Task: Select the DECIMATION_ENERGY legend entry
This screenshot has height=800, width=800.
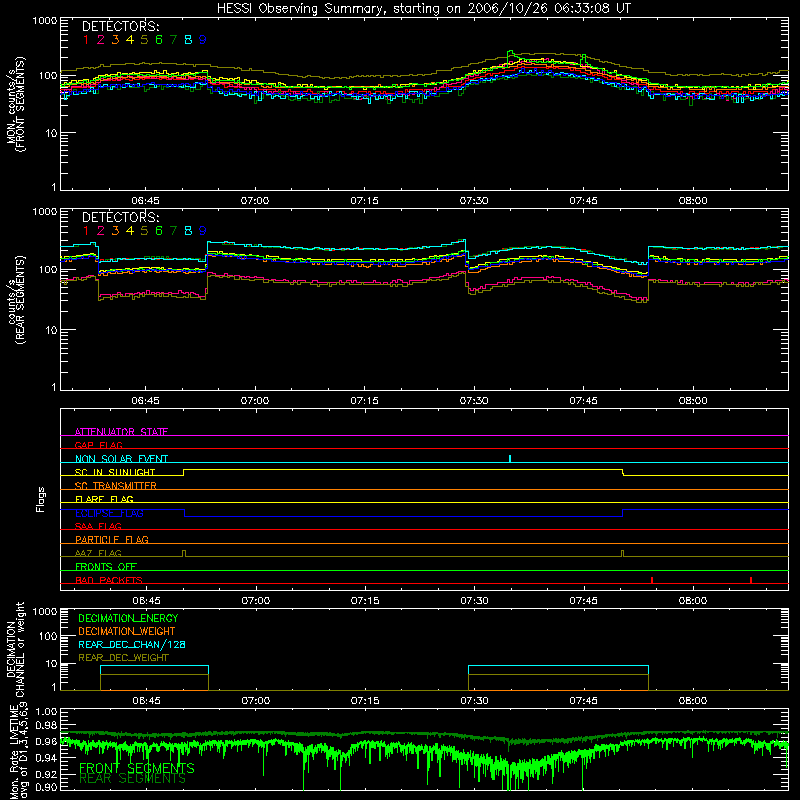Action: coord(128,618)
